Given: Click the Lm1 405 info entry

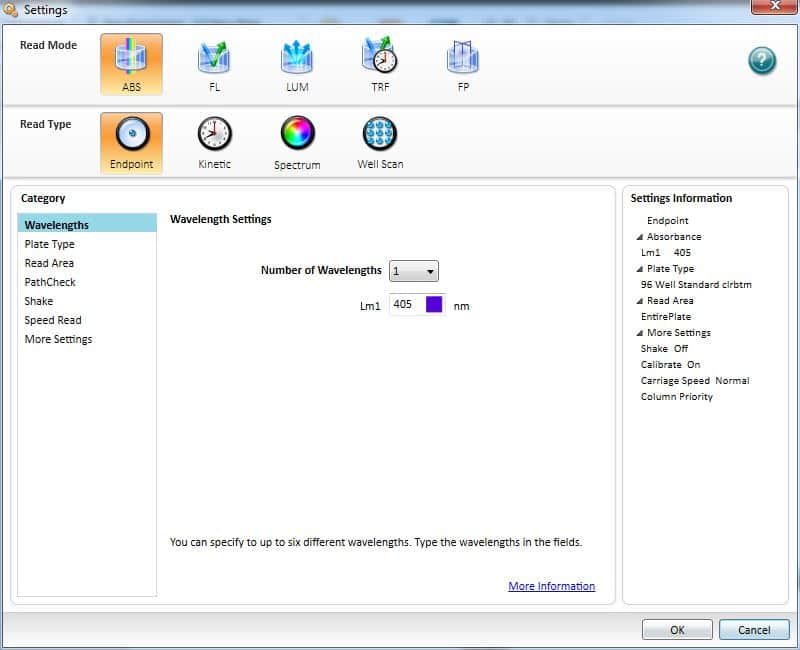Looking at the screenshot, I should coord(665,253).
